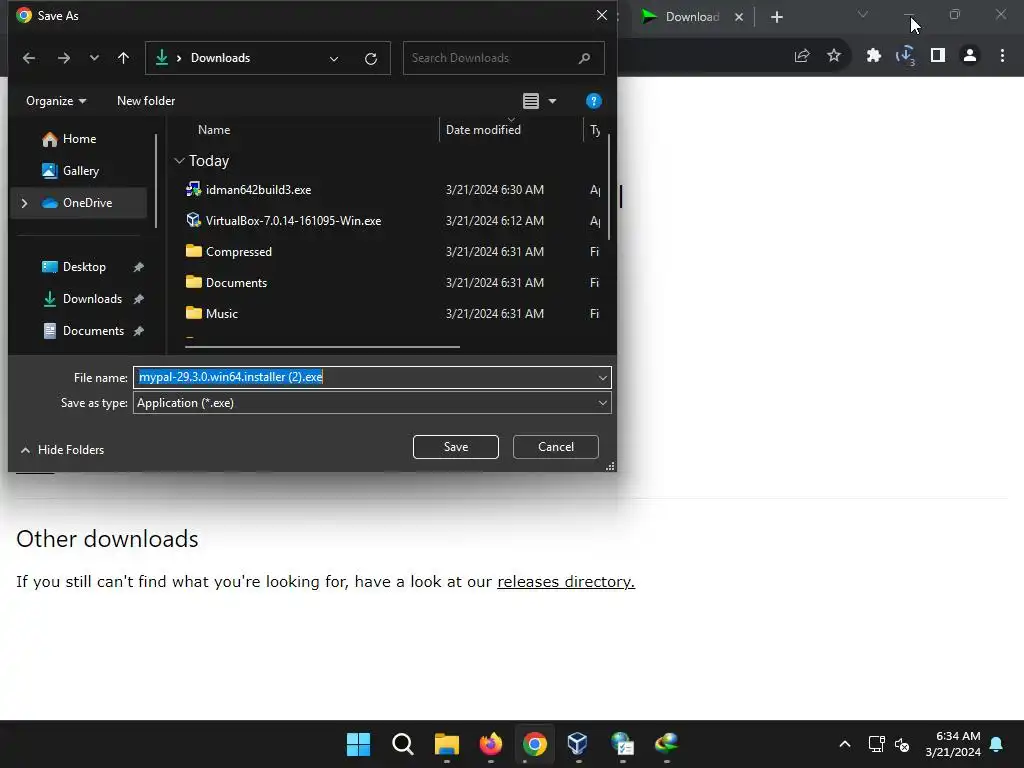Open the Organize menu
This screenshot has width=1024, height=768.
pos(56,101)
